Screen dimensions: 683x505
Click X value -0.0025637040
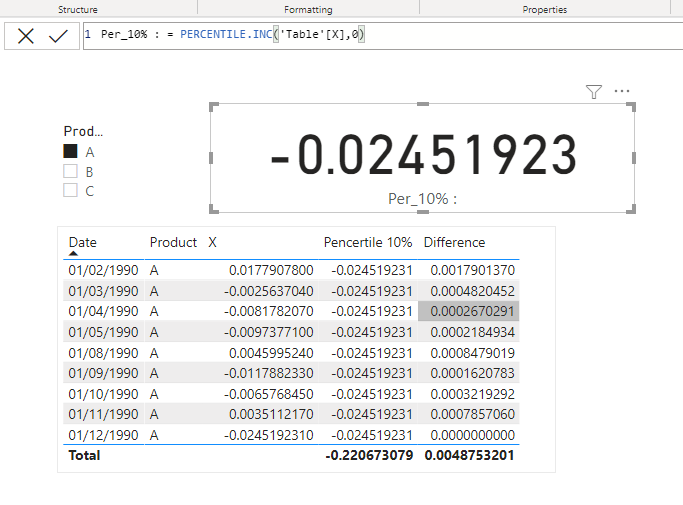pyautogui.click(x=268, y=291)
